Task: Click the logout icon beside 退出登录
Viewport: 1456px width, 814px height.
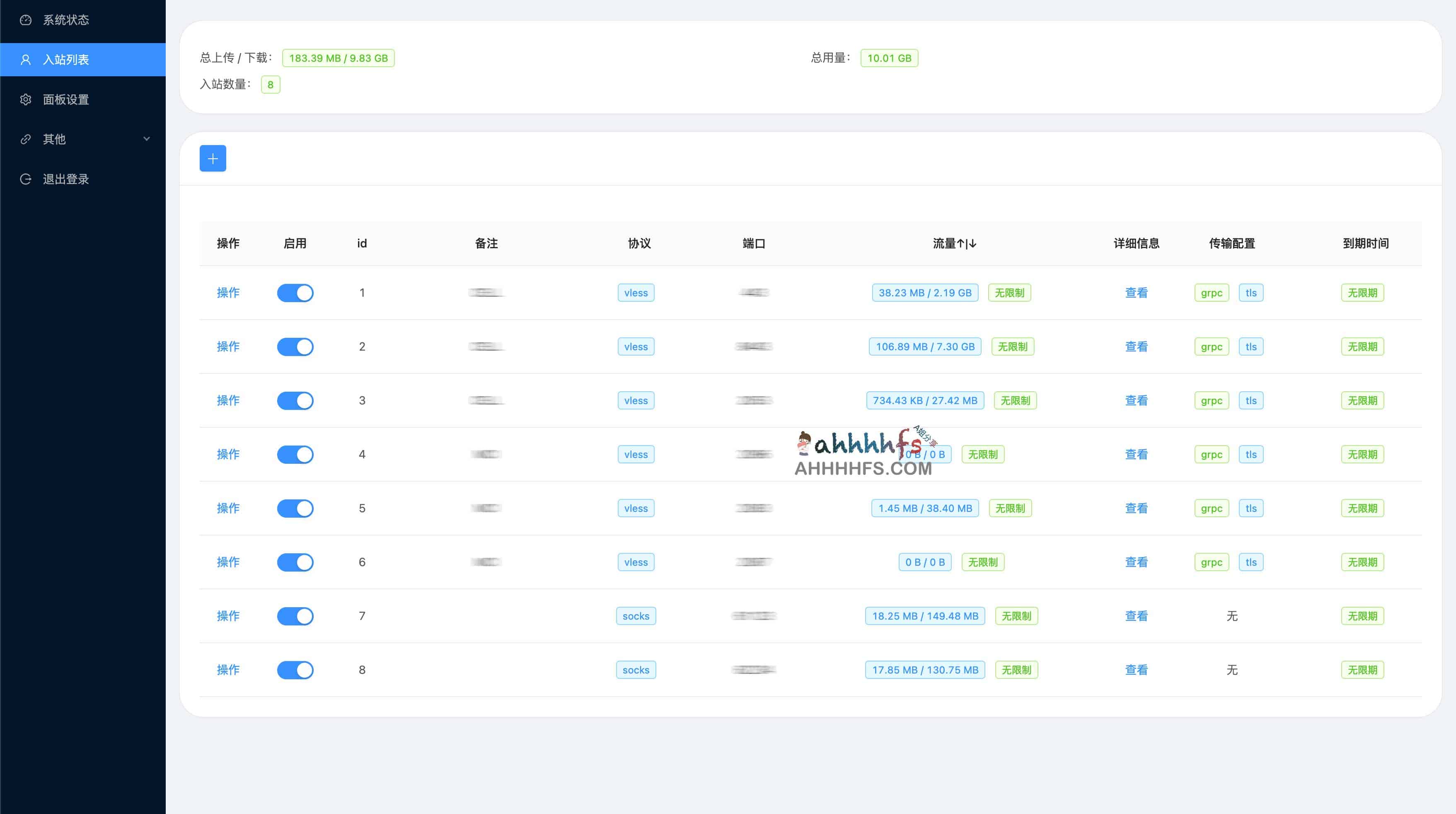Action: (x=25, y=179)
